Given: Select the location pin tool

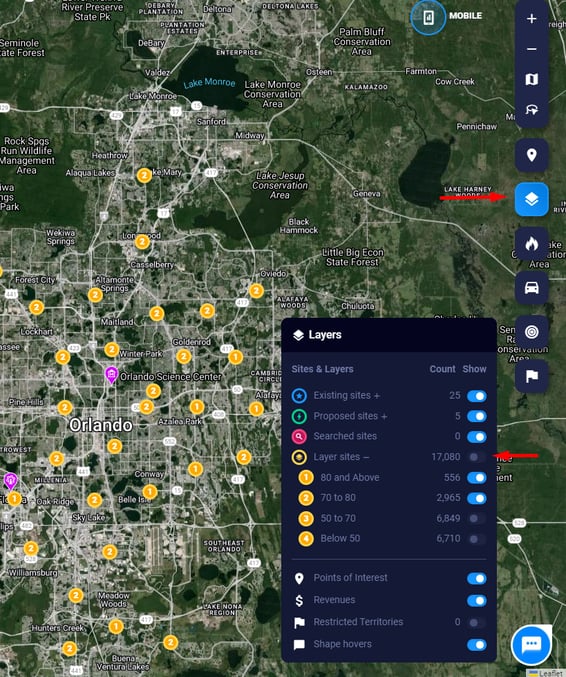Looking at the screenshot, I should (531, 155).
